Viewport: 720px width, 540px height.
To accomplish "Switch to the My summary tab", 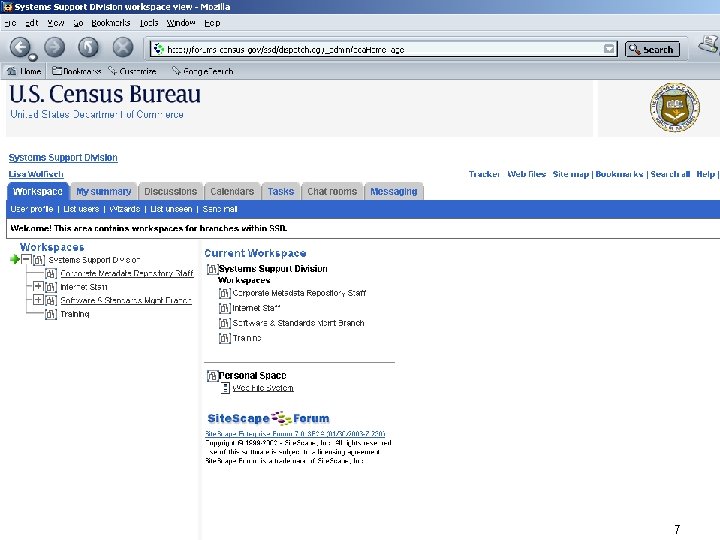I will [x=104, y=191].
